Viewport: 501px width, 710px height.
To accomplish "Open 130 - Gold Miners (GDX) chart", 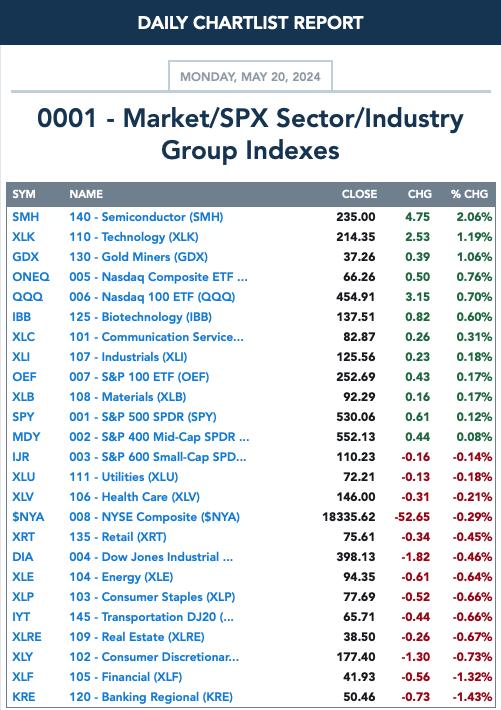I will click(139, 257).
